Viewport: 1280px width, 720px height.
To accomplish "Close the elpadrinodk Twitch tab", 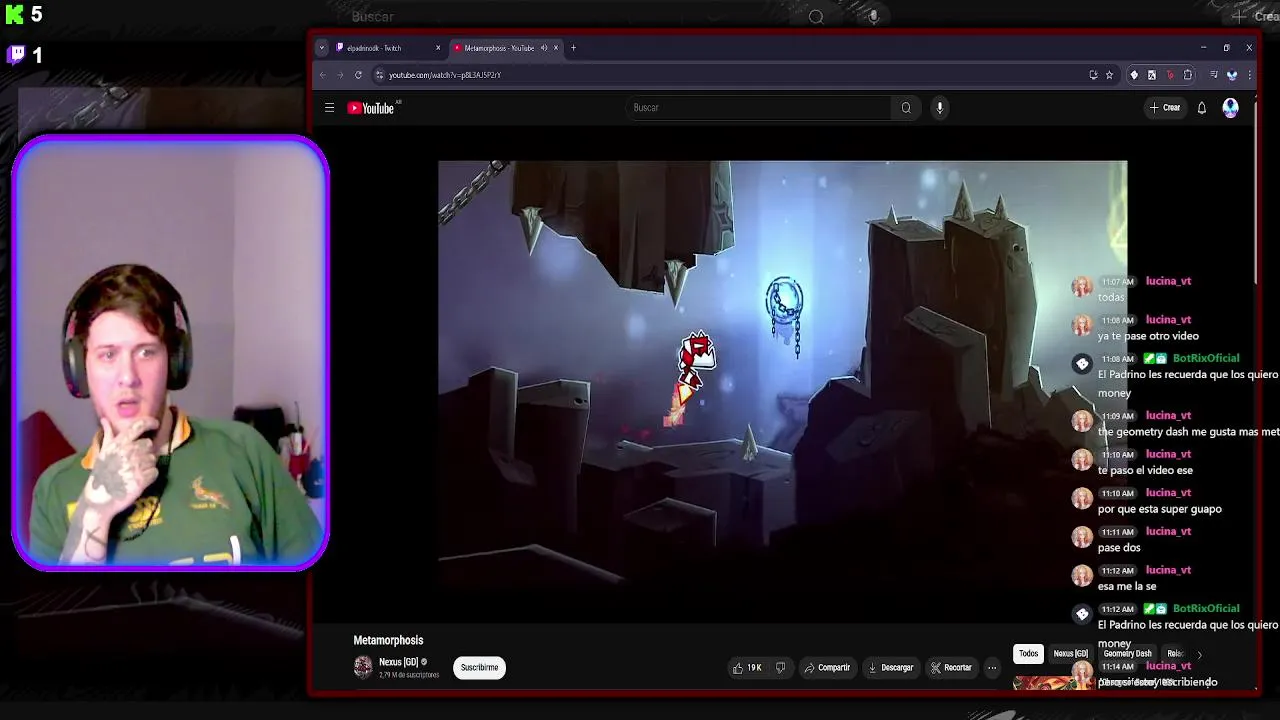I will tap(437, 48).
